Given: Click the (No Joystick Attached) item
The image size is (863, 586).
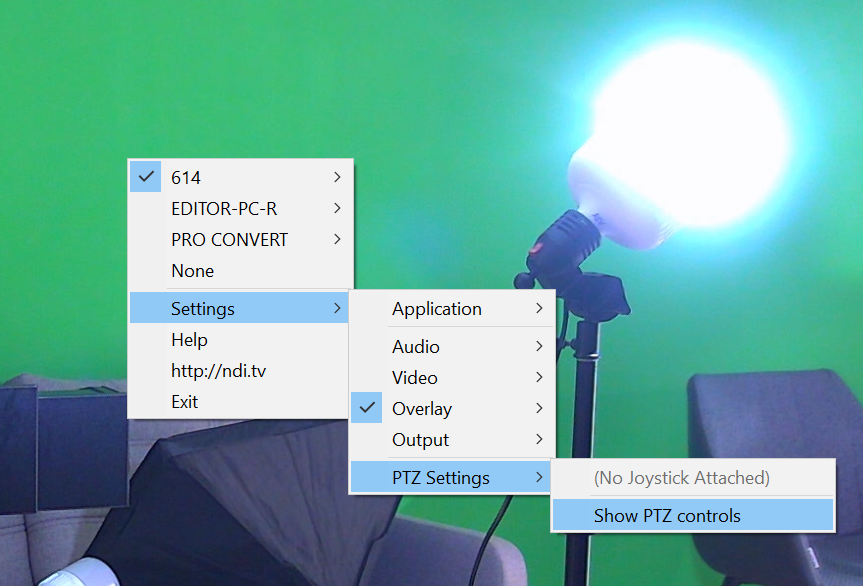Looking at the screenshot, I should point(681,477).
